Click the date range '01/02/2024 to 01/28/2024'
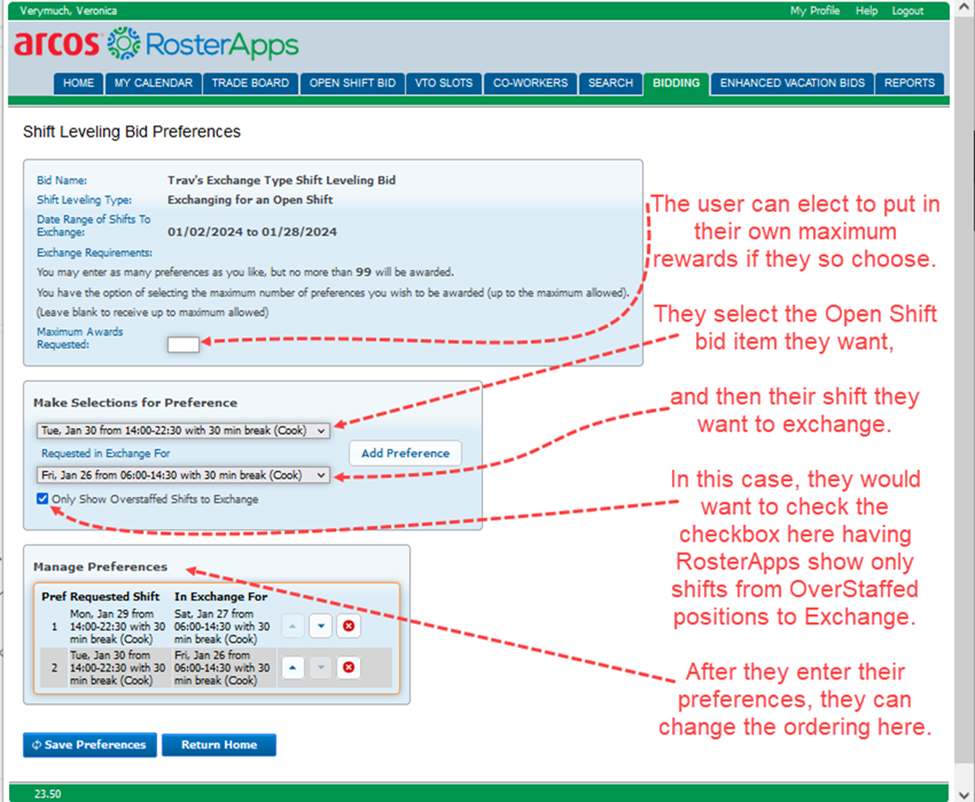The height and width of the screenshot is (802, 975). tap(252, 232)
